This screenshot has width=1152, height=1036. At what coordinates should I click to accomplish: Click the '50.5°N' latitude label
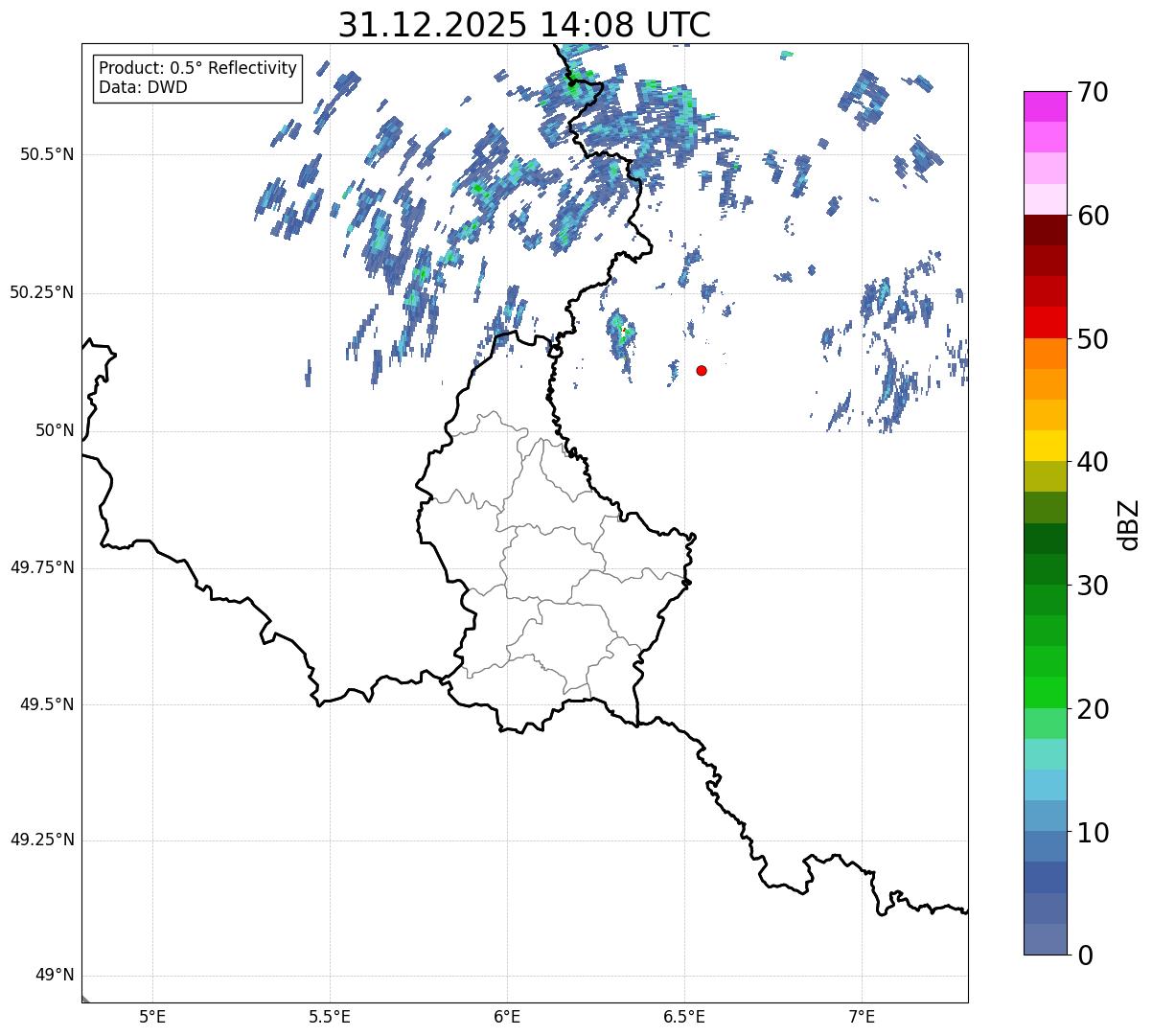click(46, 154)
